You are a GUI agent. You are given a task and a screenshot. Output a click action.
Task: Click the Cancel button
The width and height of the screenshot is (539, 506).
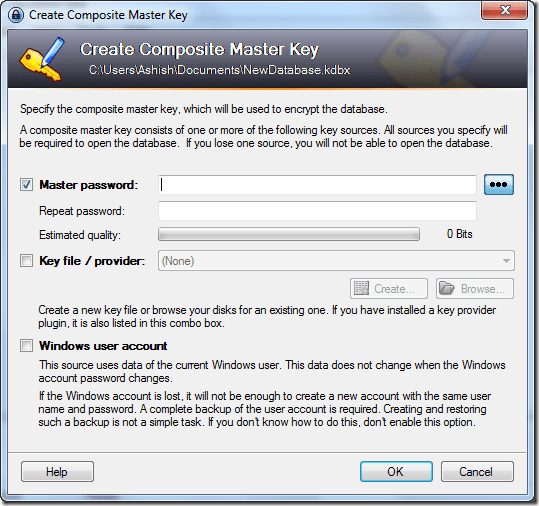(477, 471)
